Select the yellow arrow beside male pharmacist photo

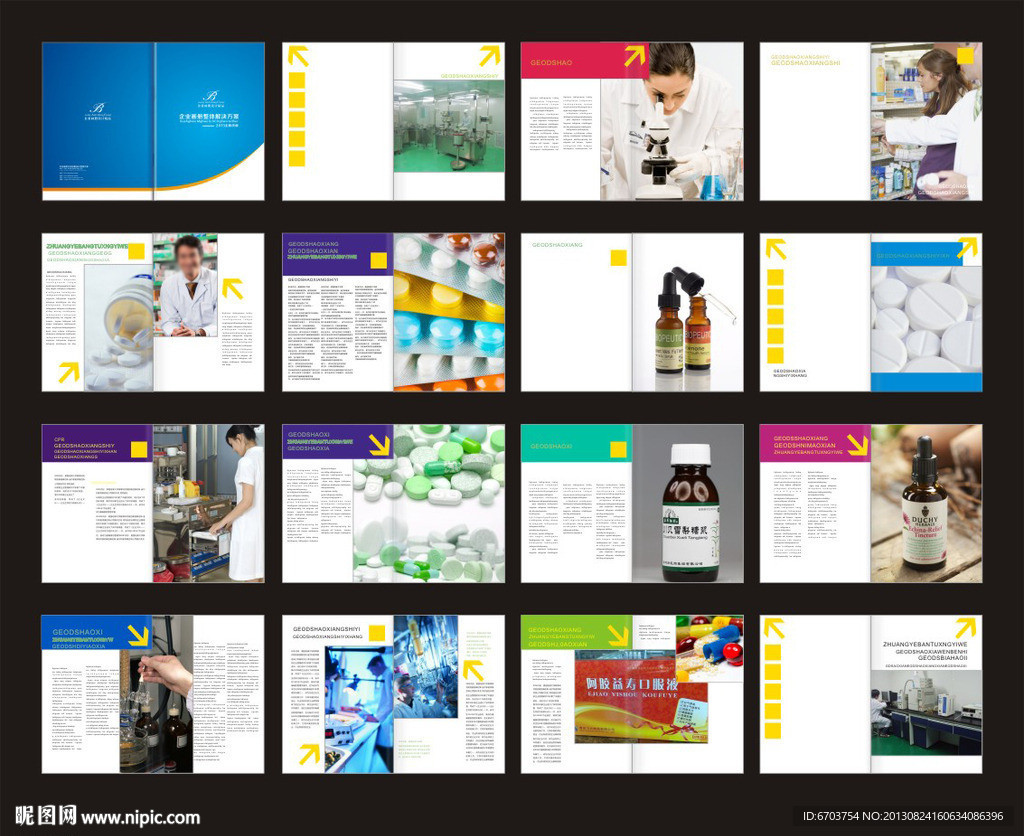(x=232, y=289)
